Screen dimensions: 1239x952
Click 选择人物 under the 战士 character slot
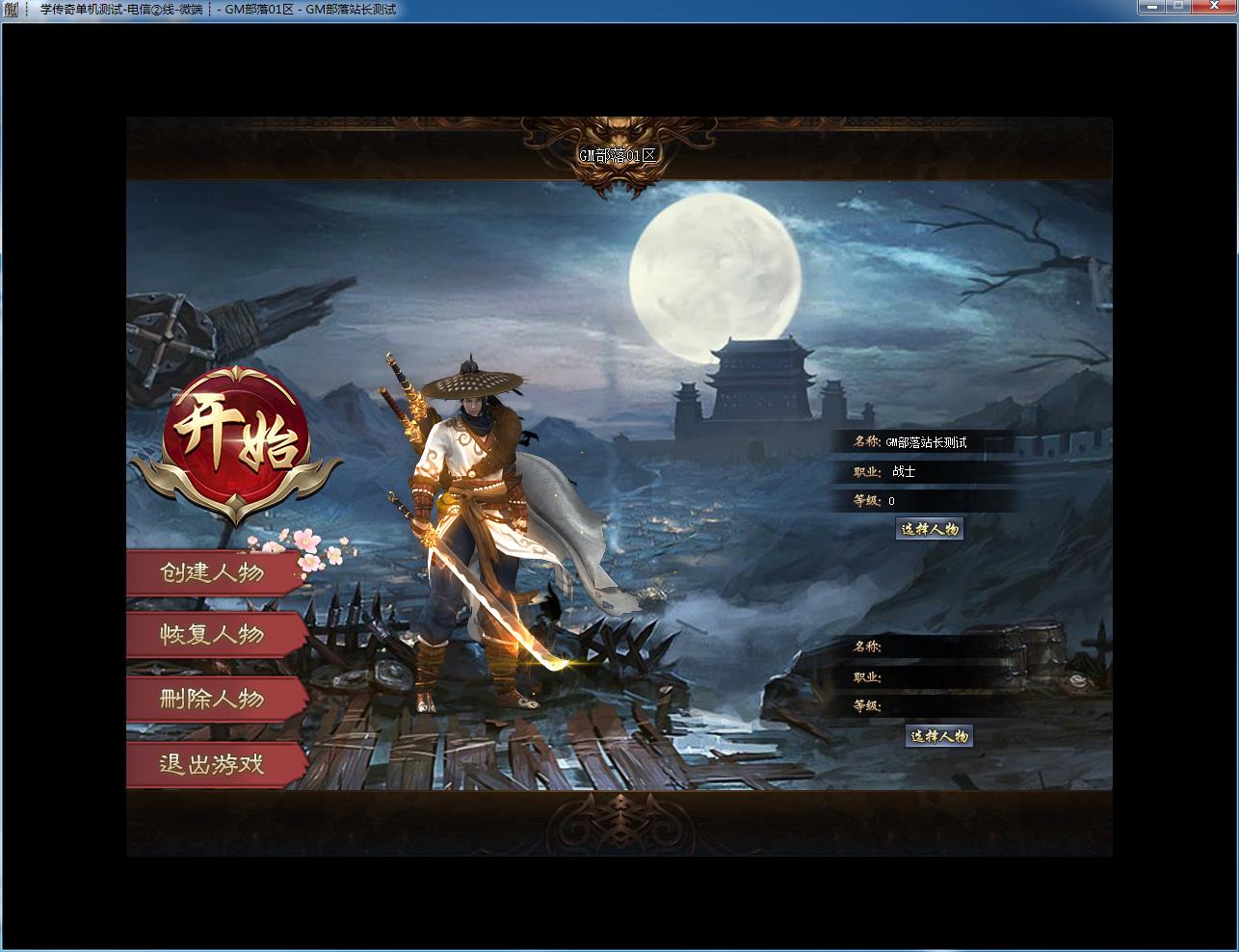pyautogui.click(x=930, y=529)
